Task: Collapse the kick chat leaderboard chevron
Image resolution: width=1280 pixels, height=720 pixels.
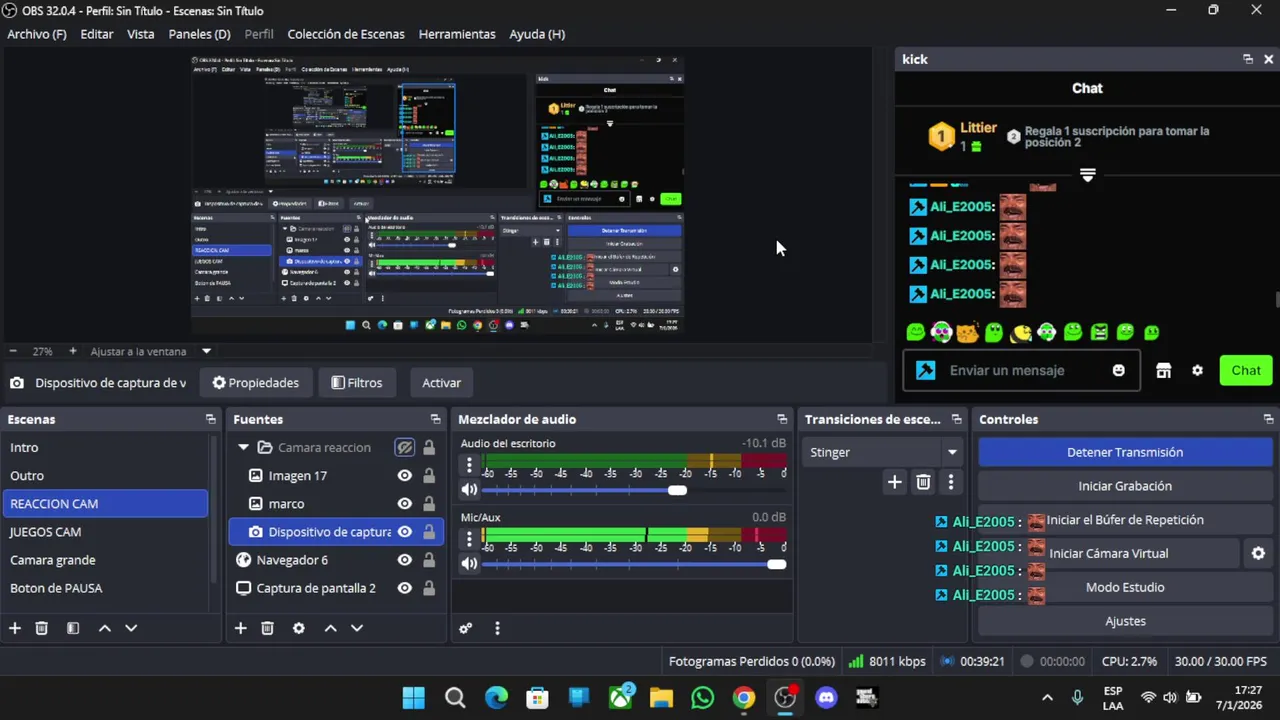Action: tap(1088, 175)
